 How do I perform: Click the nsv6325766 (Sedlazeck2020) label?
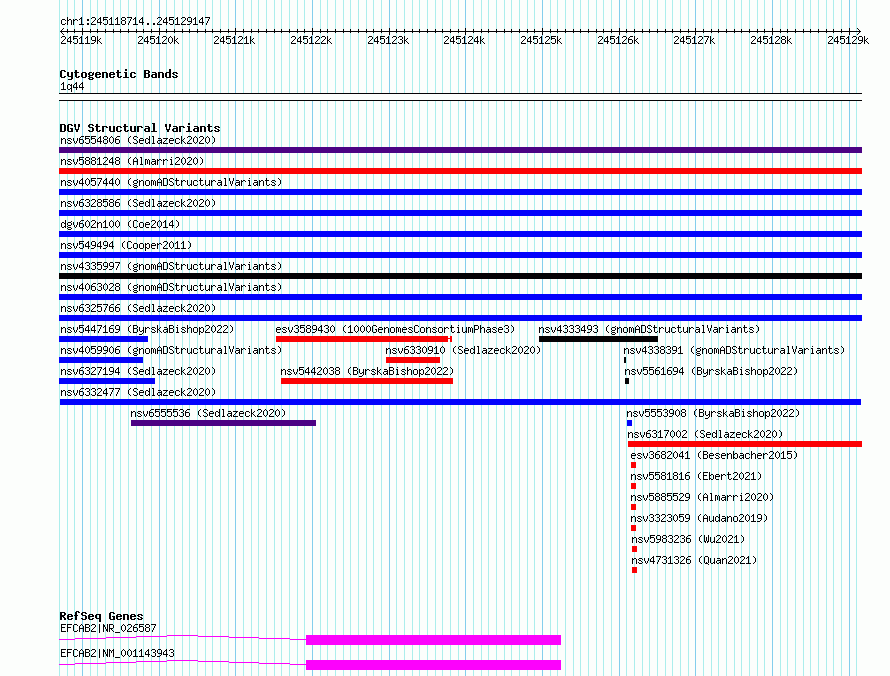click(138, 308)
